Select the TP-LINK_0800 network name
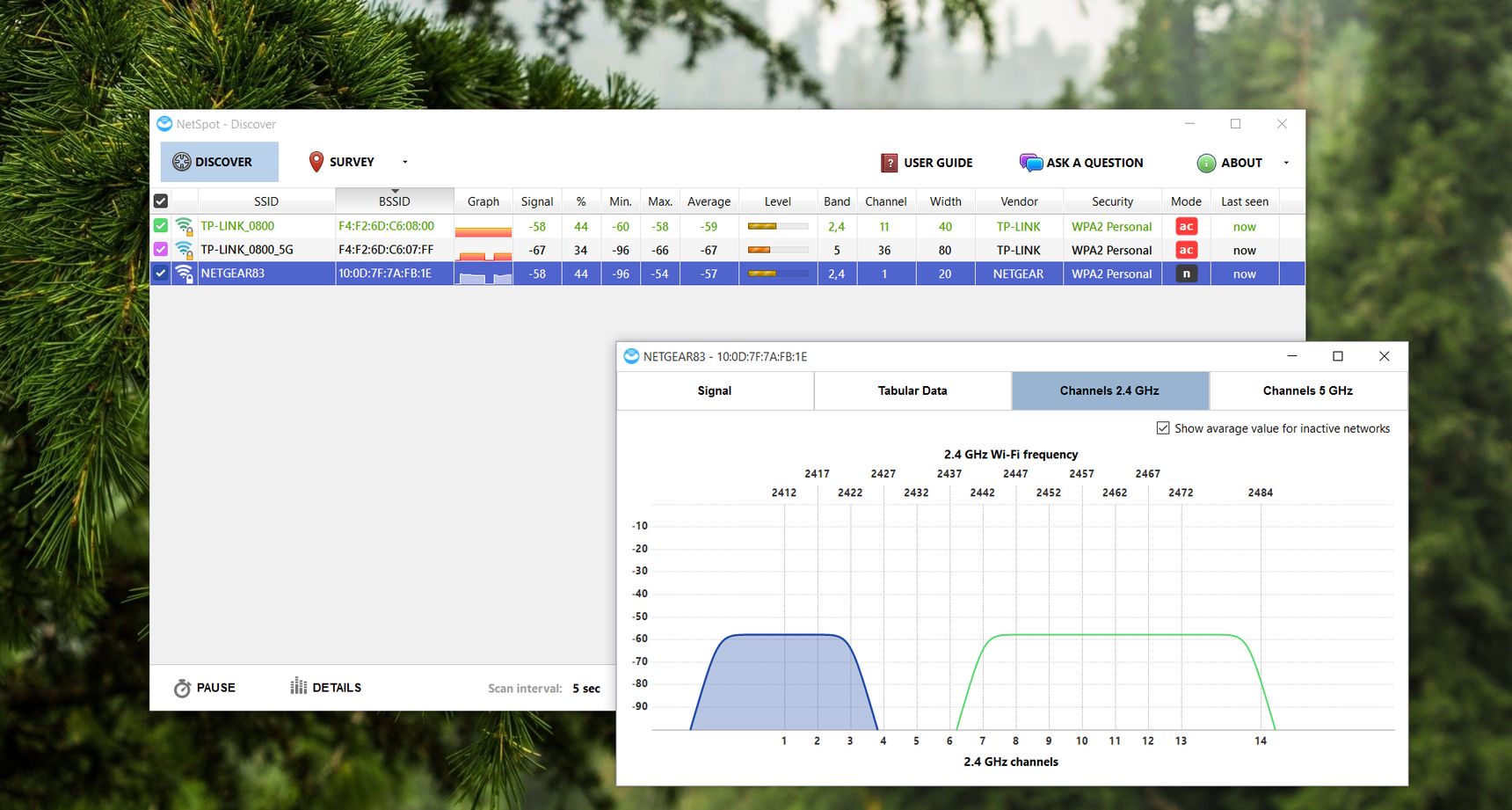 pos(237,226)
